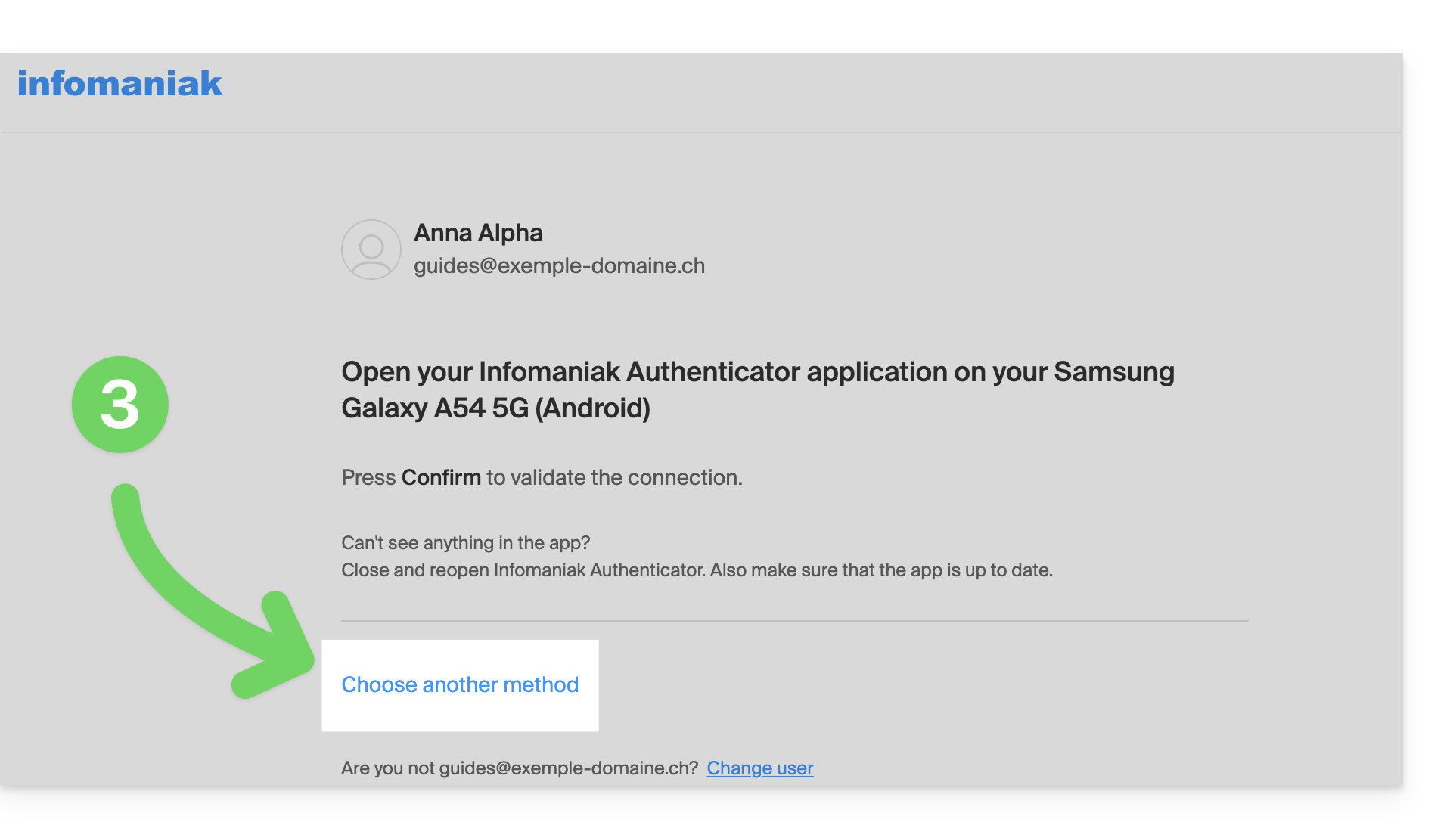
Task: Click the divider line above Choose another method
Action: tap(794, 621)
